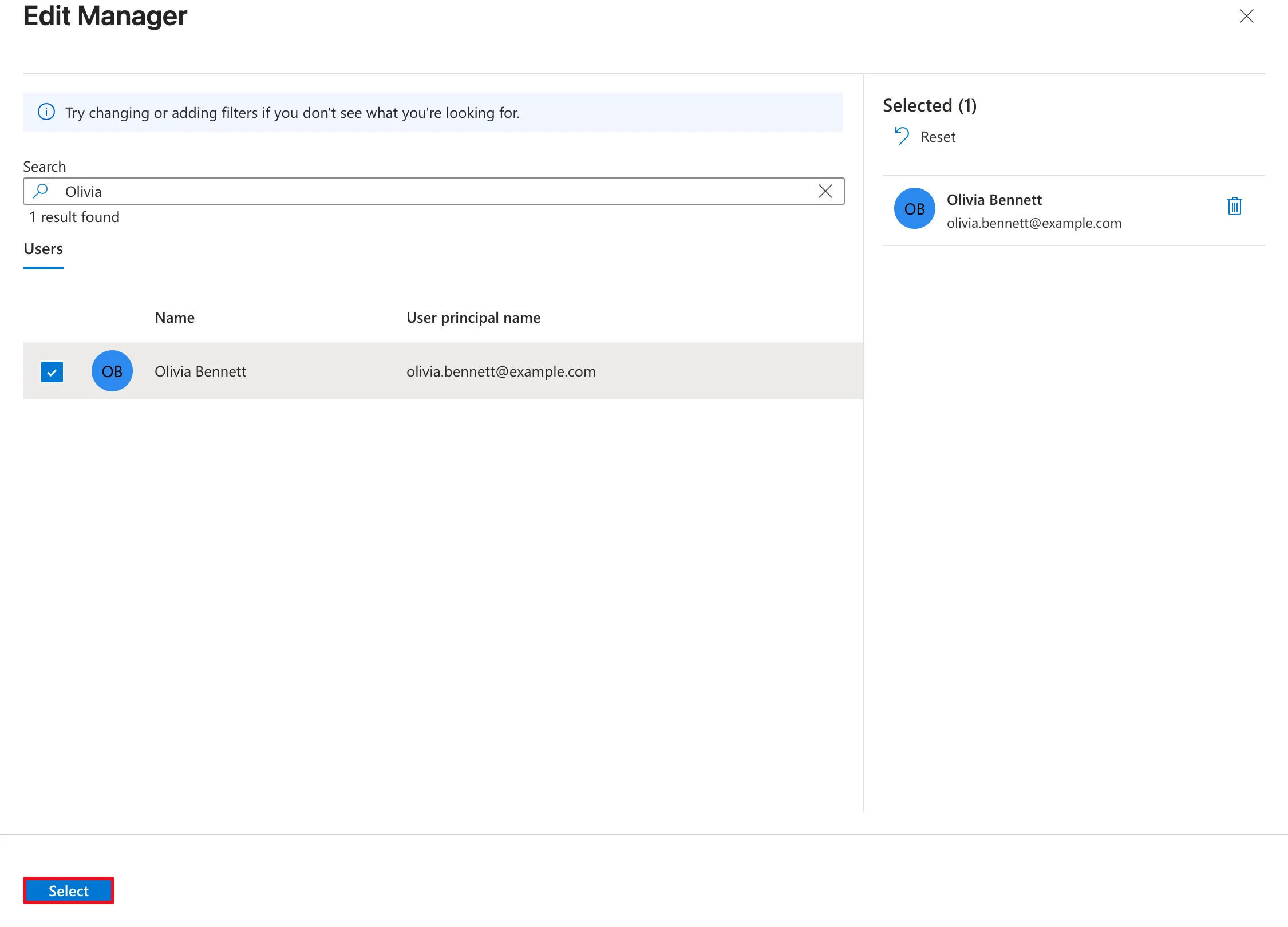Confirm with the Select button
Viewport: 1288px width, 927px height.
click(x=69, y=890)
